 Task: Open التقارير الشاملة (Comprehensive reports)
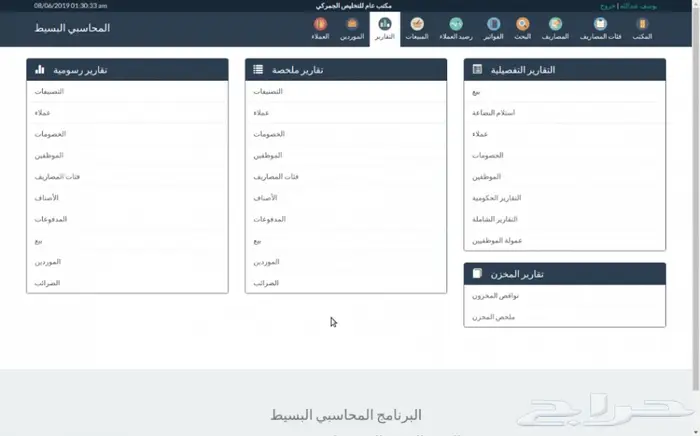tap(495, 219)
